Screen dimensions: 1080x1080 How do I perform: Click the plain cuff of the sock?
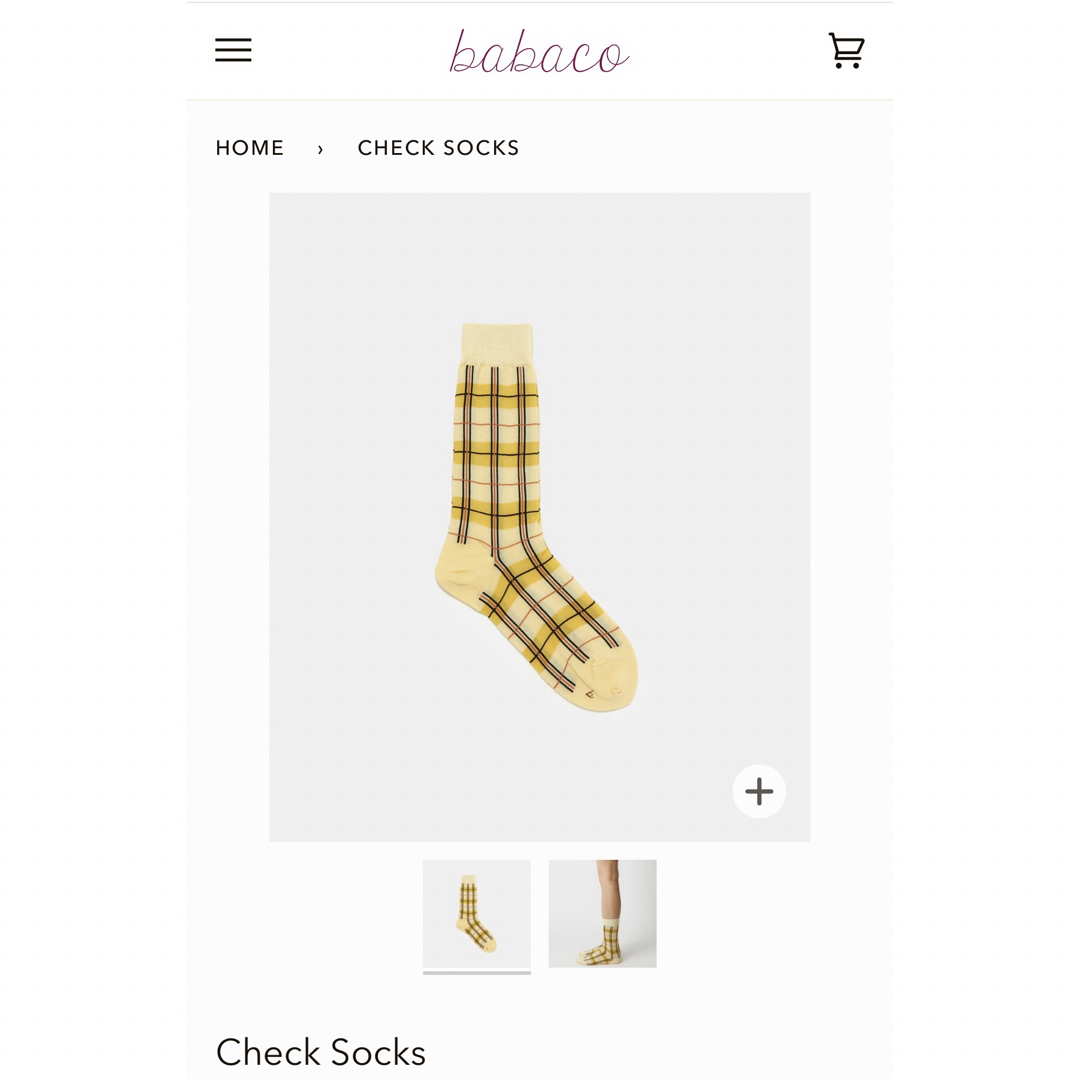[497, 344]
